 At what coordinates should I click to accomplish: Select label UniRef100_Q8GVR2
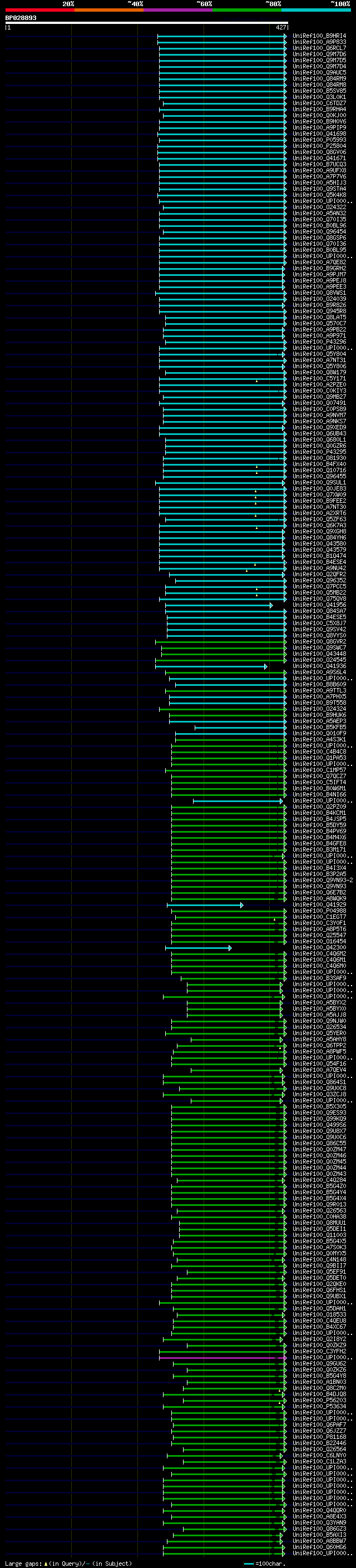(319, 641)
